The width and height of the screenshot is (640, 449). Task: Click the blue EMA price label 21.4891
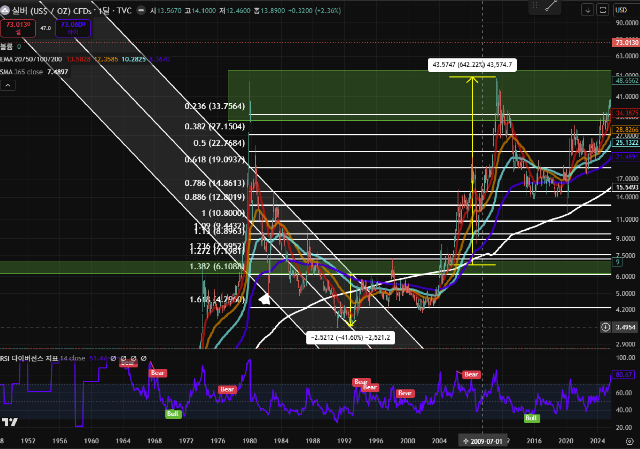626,157
